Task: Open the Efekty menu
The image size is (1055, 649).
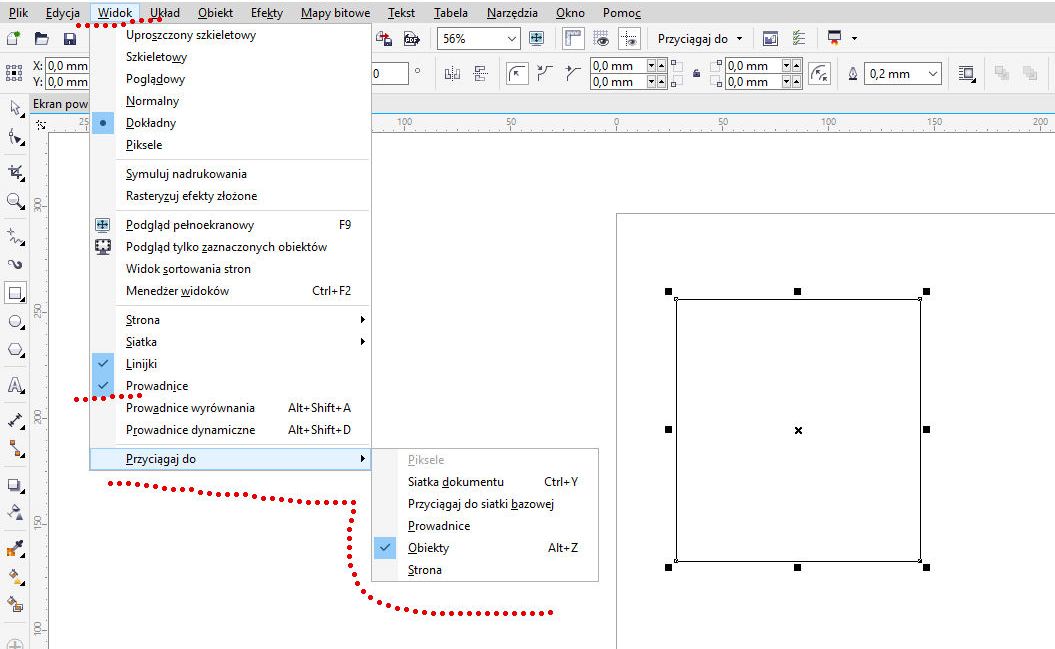Action: (x=266, y=13)
